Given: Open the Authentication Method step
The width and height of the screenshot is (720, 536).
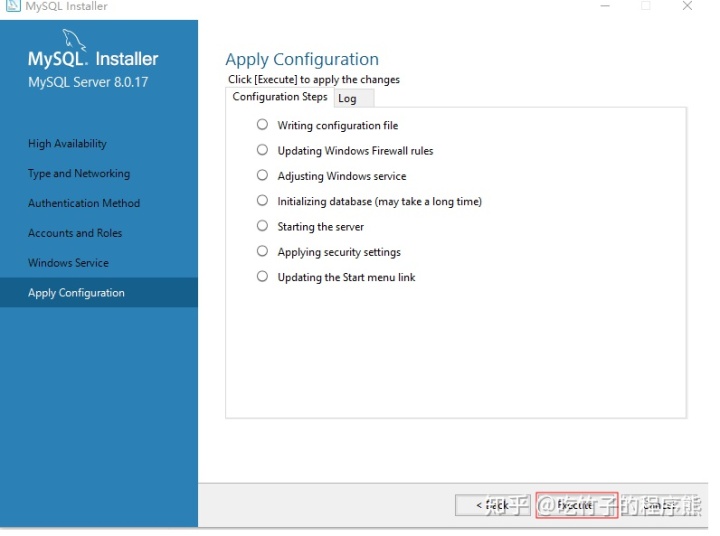Looking at the screenshot, I should 84,203.
